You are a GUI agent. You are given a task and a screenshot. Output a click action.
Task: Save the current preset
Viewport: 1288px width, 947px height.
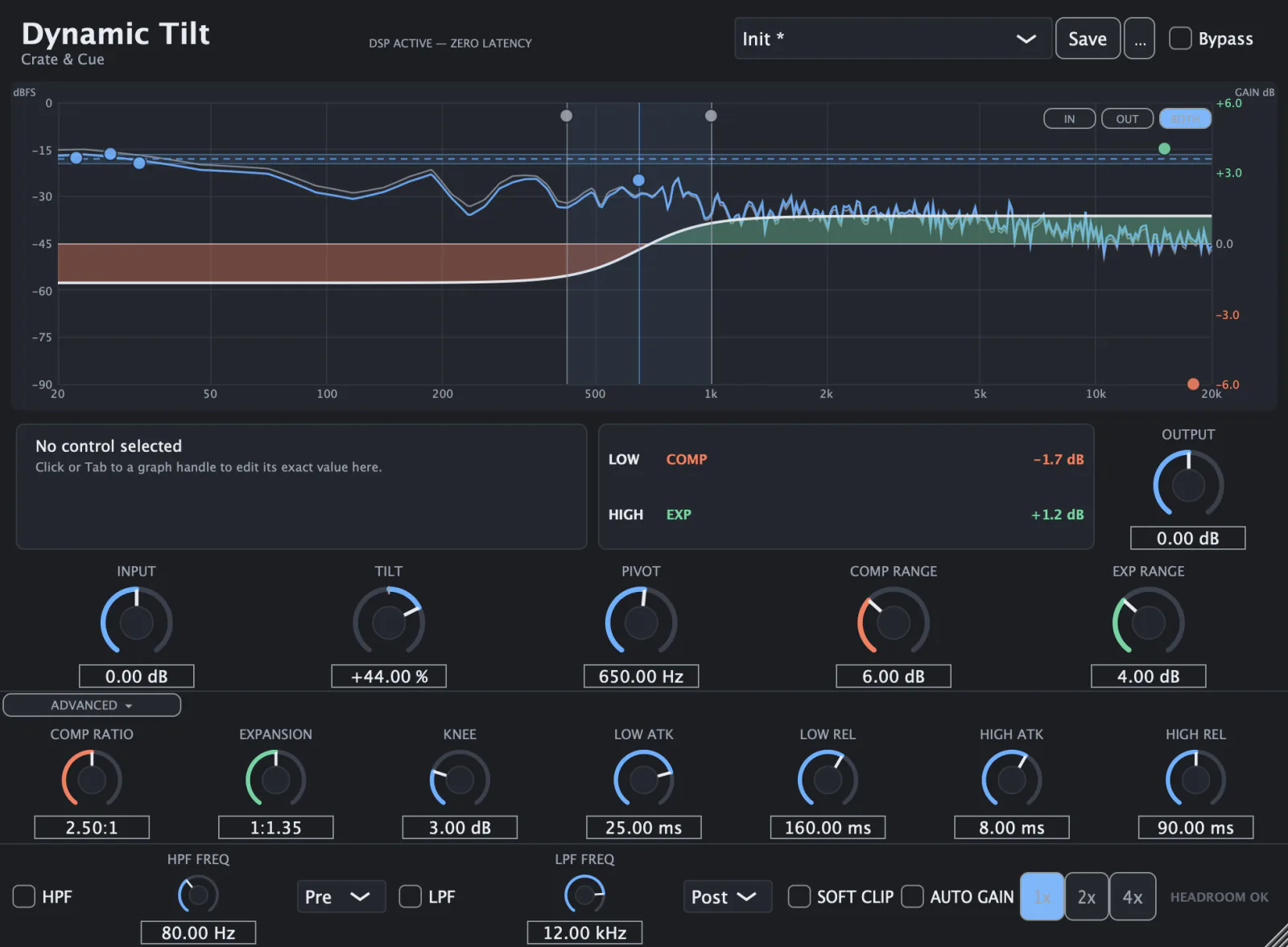1088,39
